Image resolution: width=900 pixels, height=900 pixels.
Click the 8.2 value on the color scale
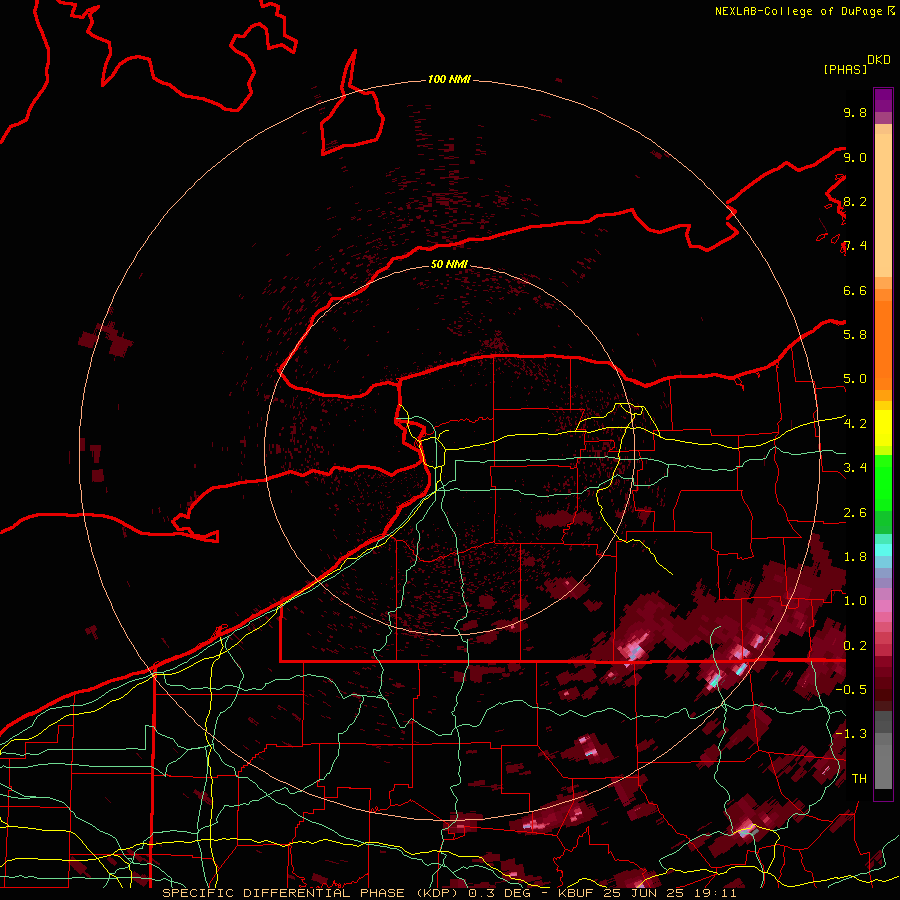point(855,201)
